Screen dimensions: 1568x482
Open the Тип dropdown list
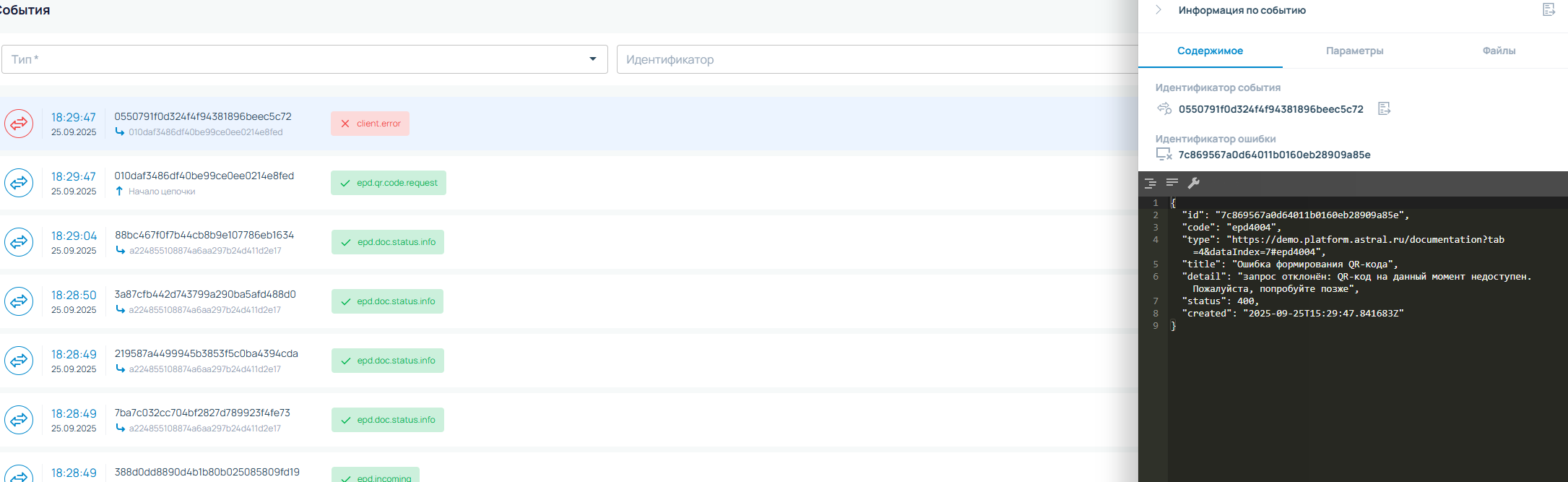[593, 59]
